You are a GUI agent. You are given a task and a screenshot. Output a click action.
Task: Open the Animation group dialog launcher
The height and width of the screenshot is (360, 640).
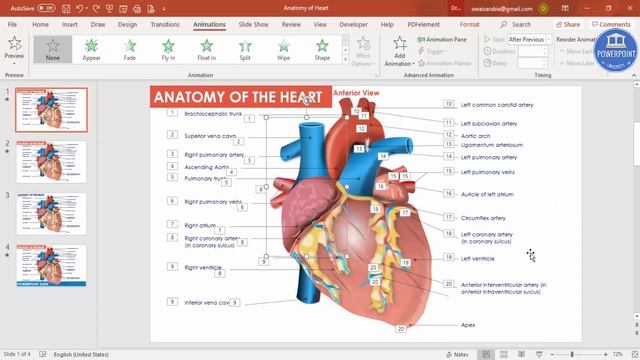(x=376, y=76)
